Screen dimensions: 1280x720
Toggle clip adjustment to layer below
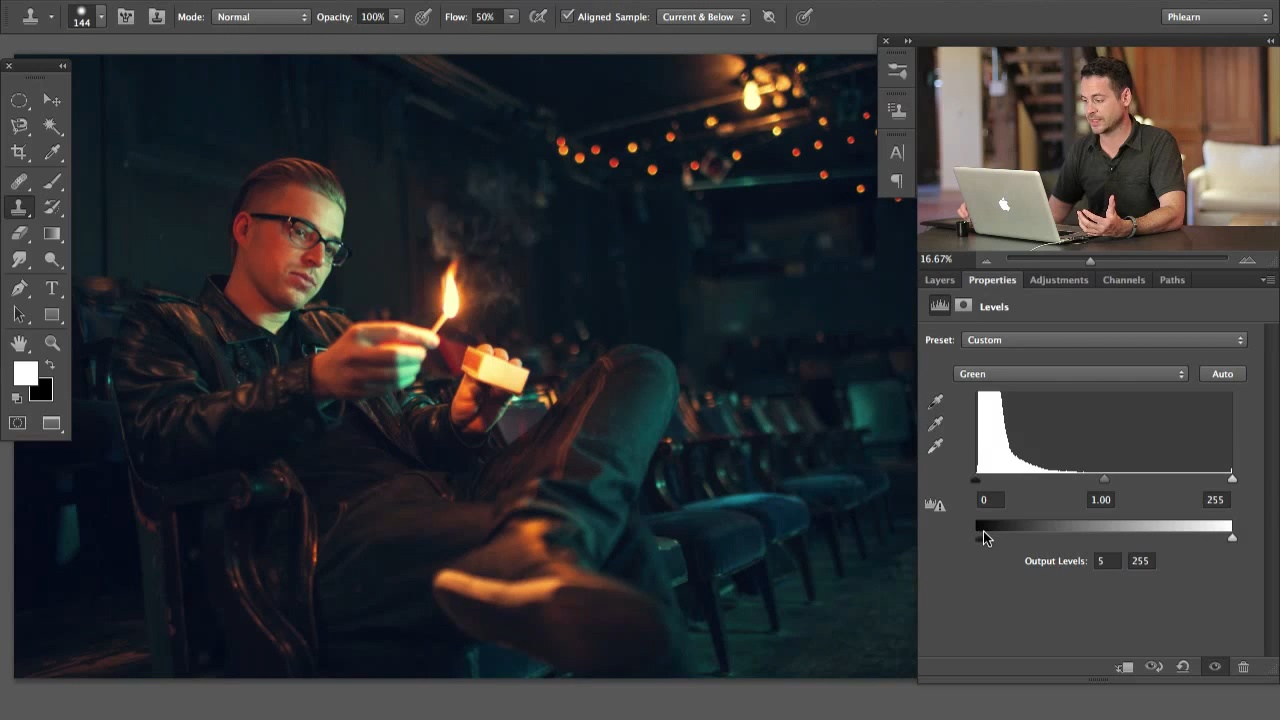(x=1125, y=667)
